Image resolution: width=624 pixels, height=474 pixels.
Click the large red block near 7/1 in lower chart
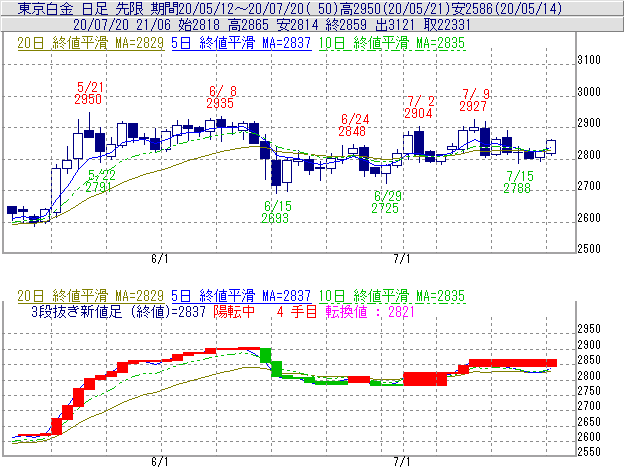[x=425, y=378]
